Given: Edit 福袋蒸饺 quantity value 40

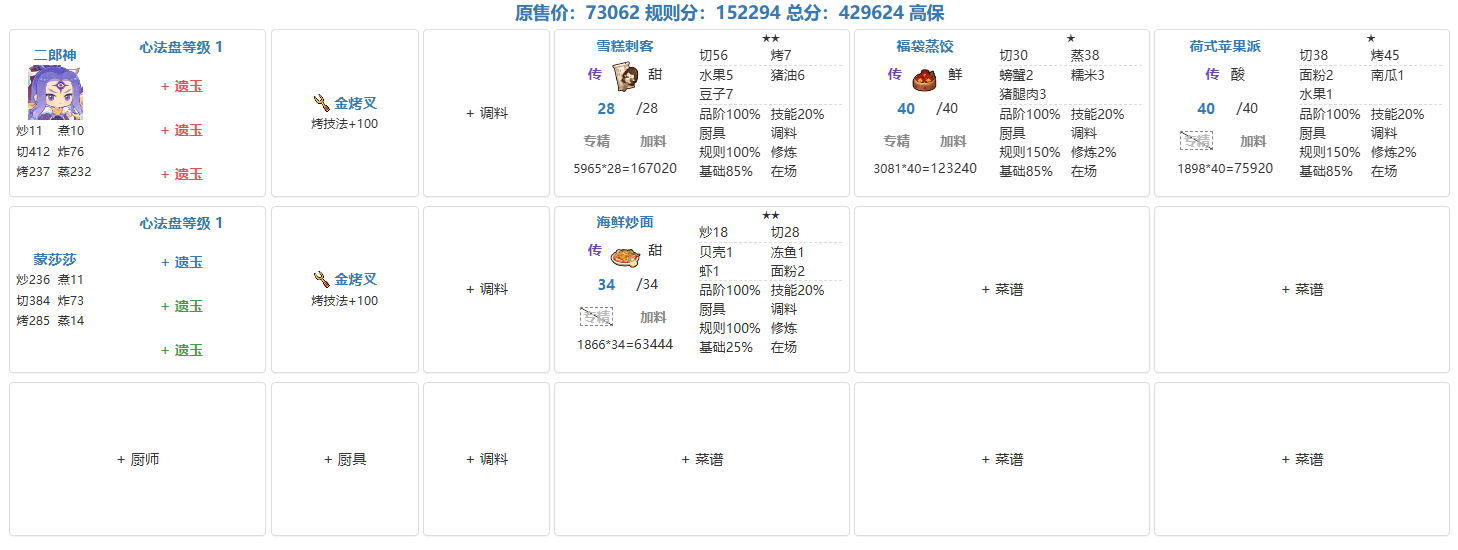Looking at the screenshot, I should pos(906,108).
